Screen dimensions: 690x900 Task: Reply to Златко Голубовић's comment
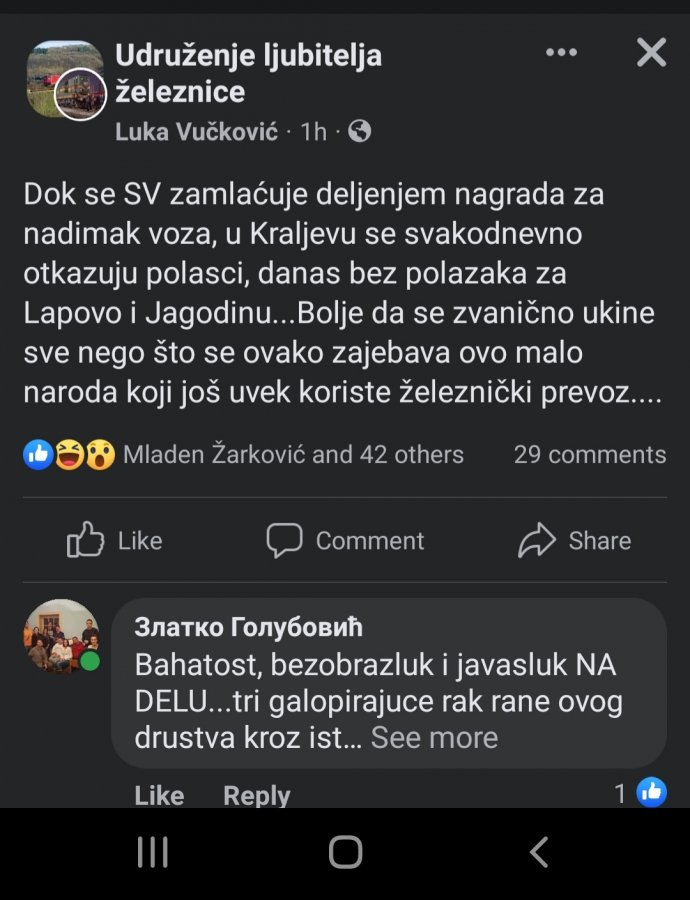256,795
